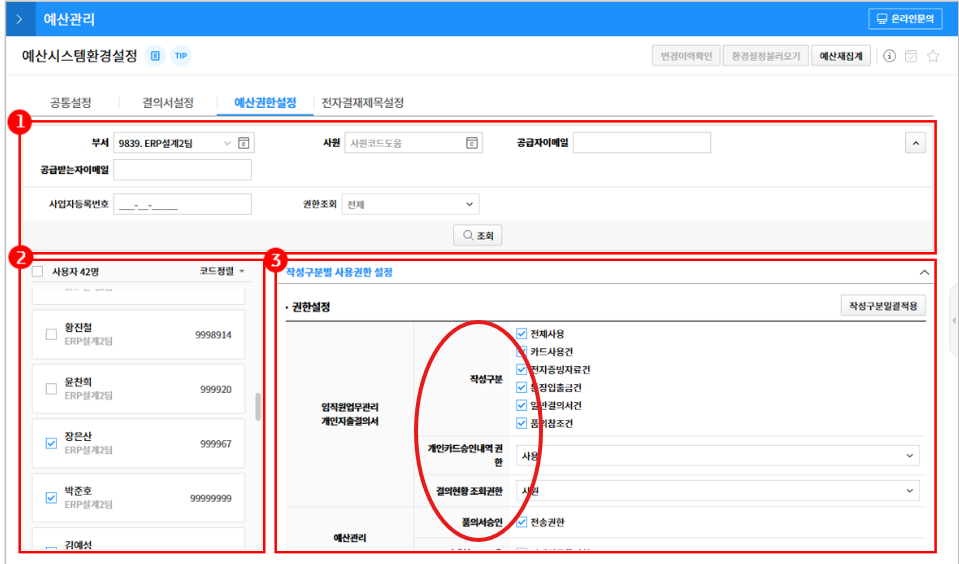Click the 온라인문의 button
This screenshot has height=564, width=959.
pyautogui.click(x=905, y=19)
